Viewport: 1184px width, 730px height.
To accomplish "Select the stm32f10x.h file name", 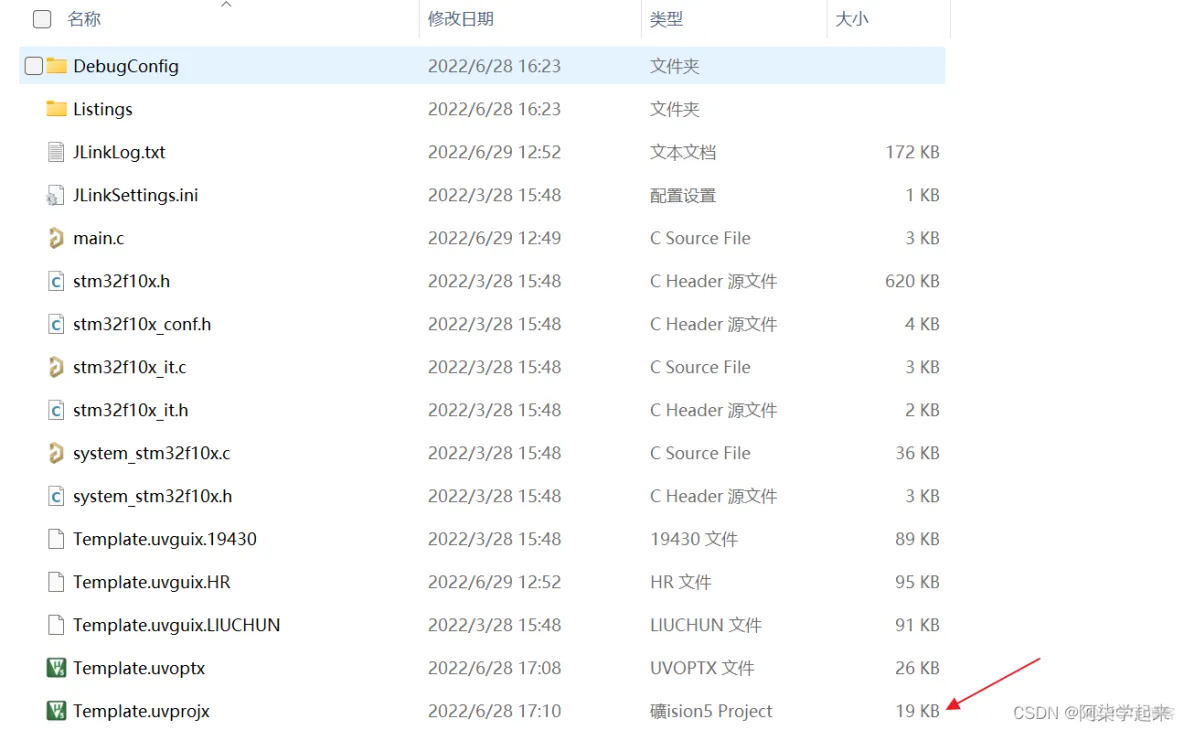I will [x=122, y=282].
